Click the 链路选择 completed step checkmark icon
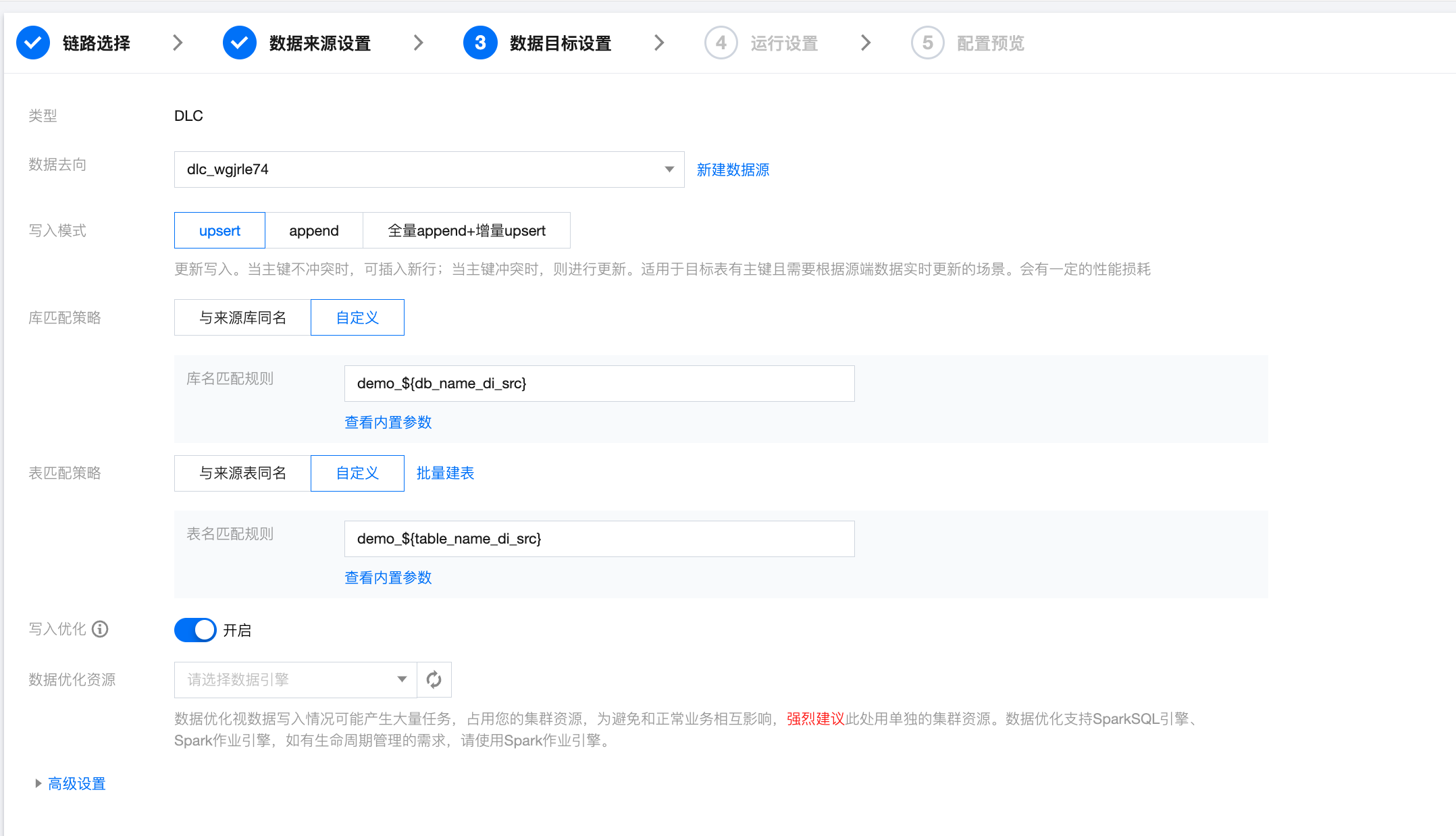 click(33, 43)
